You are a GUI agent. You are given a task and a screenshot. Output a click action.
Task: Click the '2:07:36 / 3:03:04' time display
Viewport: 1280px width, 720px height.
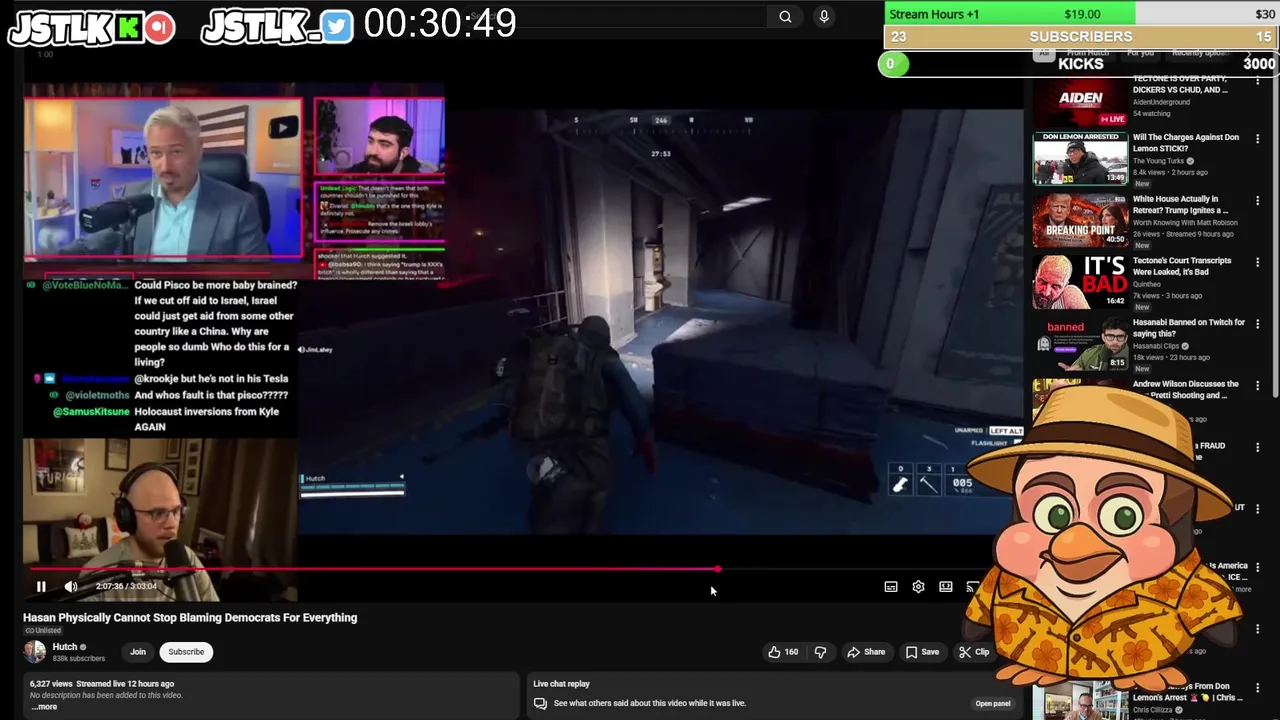[126, 587]
